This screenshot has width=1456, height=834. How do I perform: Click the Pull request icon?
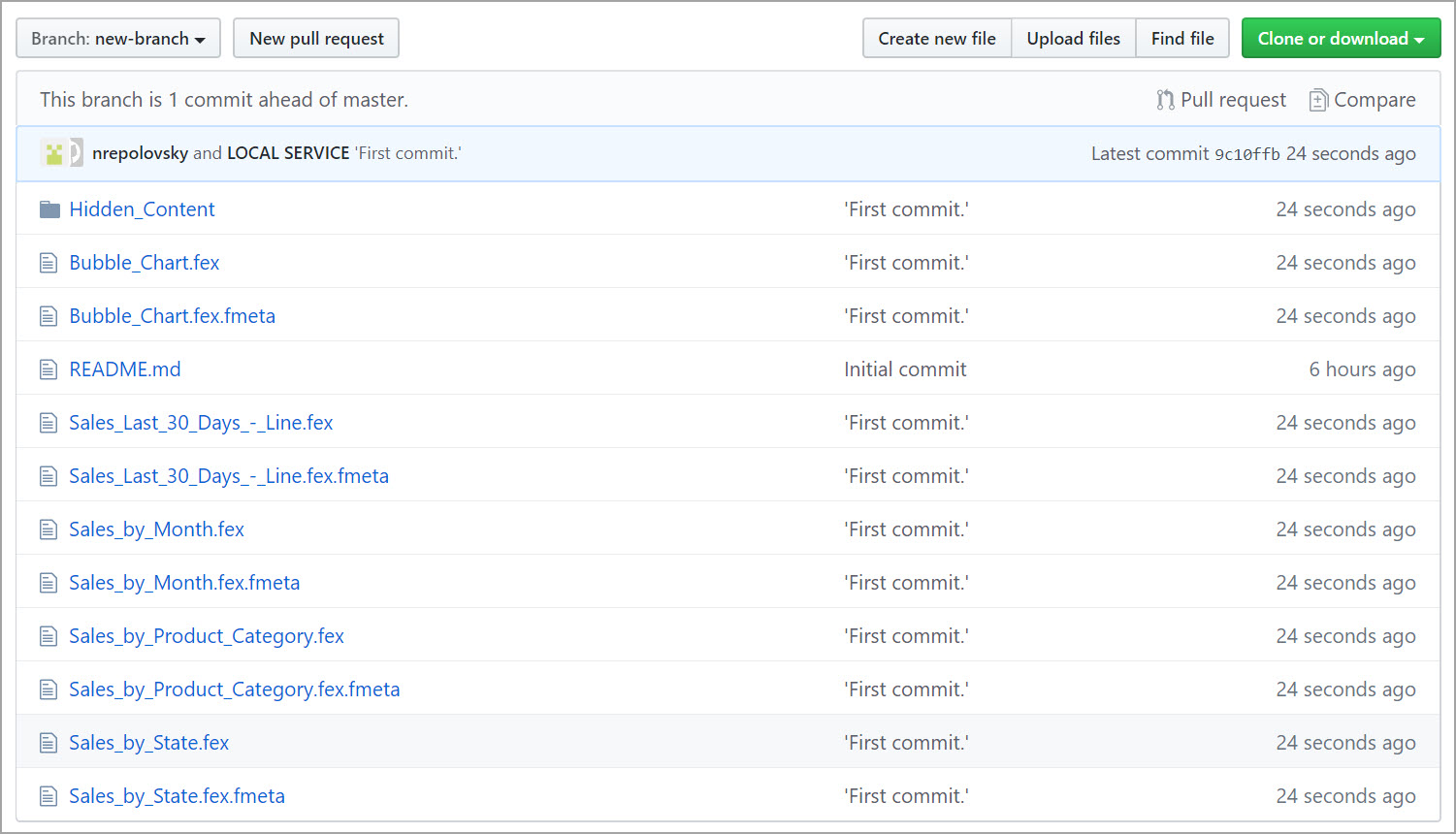click(x=1165, y=100)
